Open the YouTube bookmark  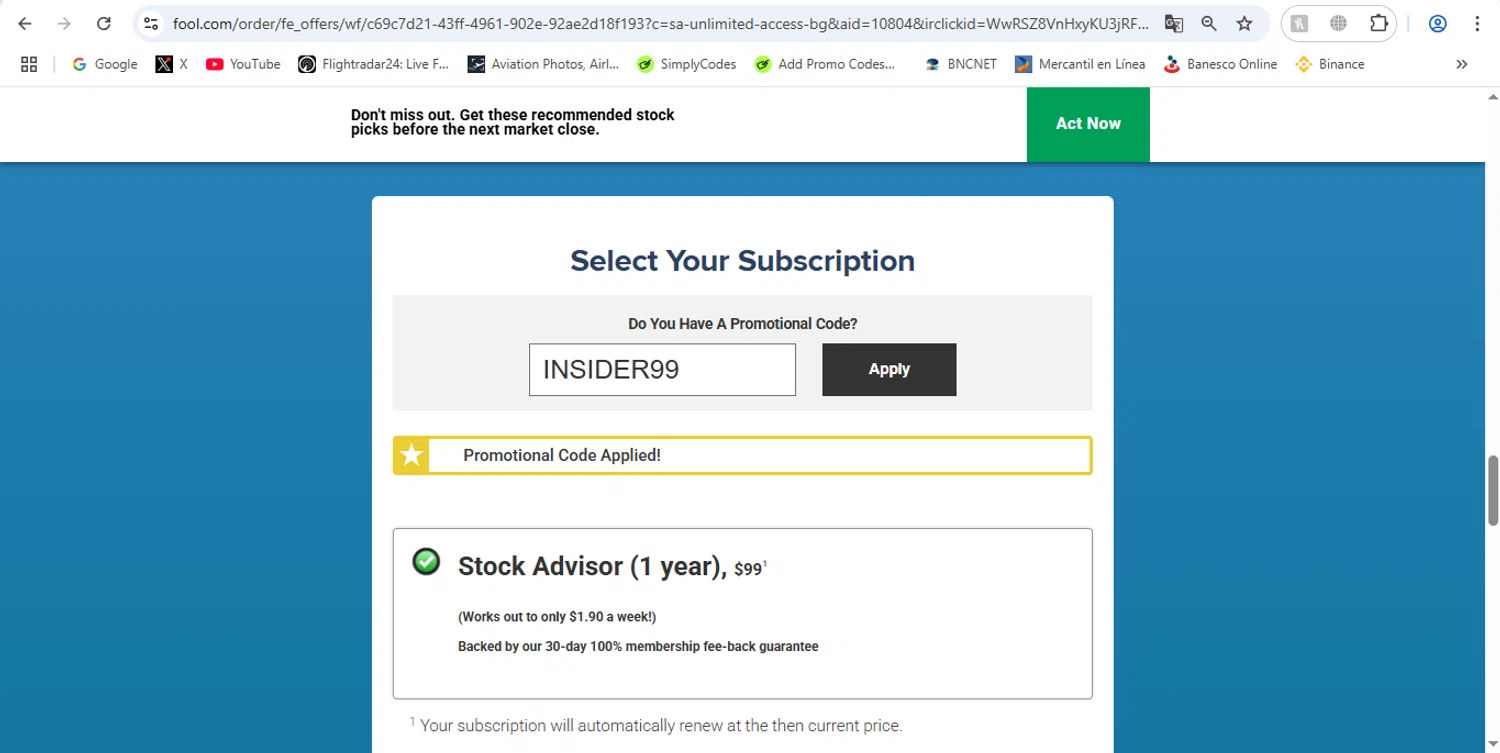click(x=243, y=64)
